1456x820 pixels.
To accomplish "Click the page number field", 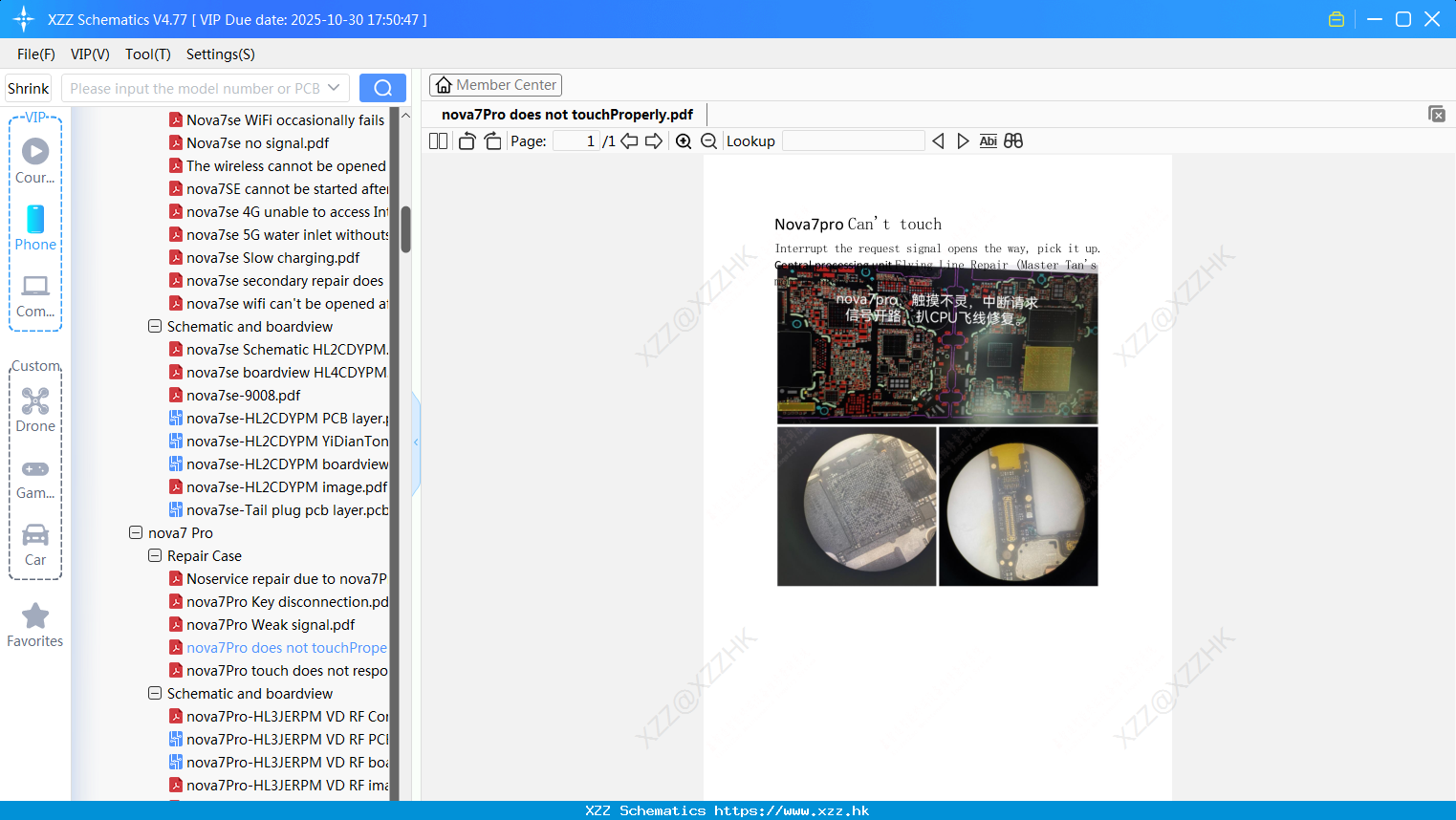I will tap(576, 140).
